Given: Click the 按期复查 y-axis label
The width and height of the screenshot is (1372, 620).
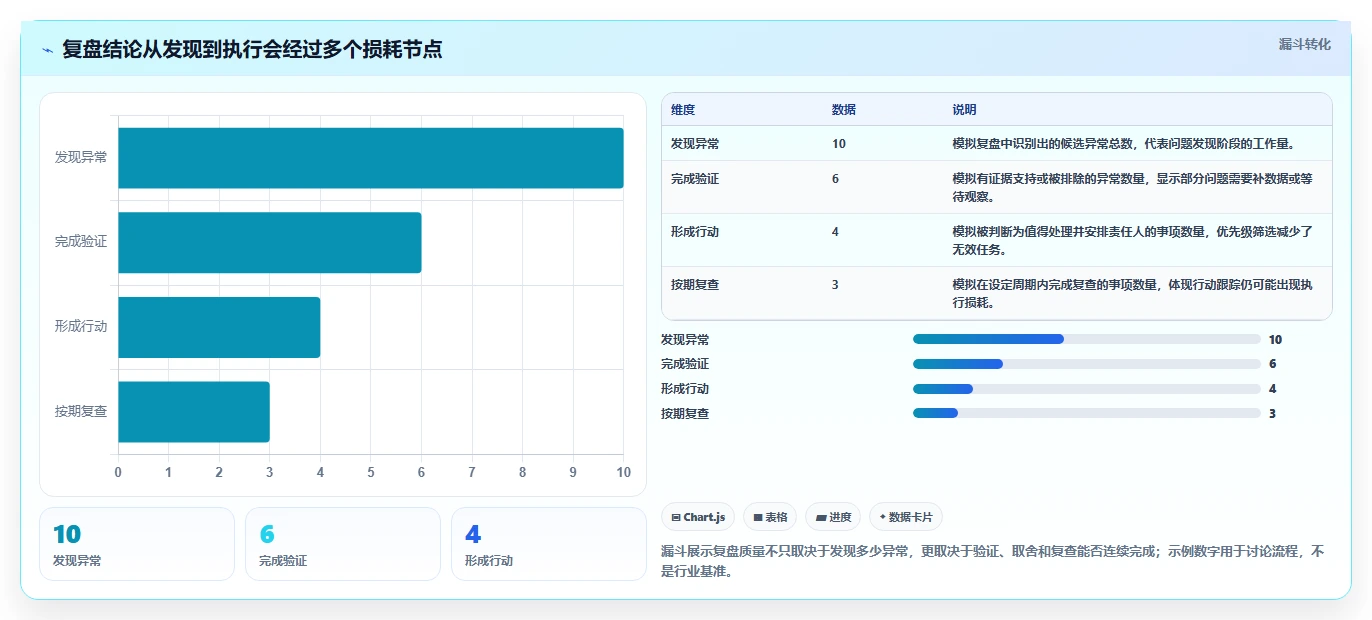Looking at the screenshot, I should pyautogui.click(x=81, y=411).
